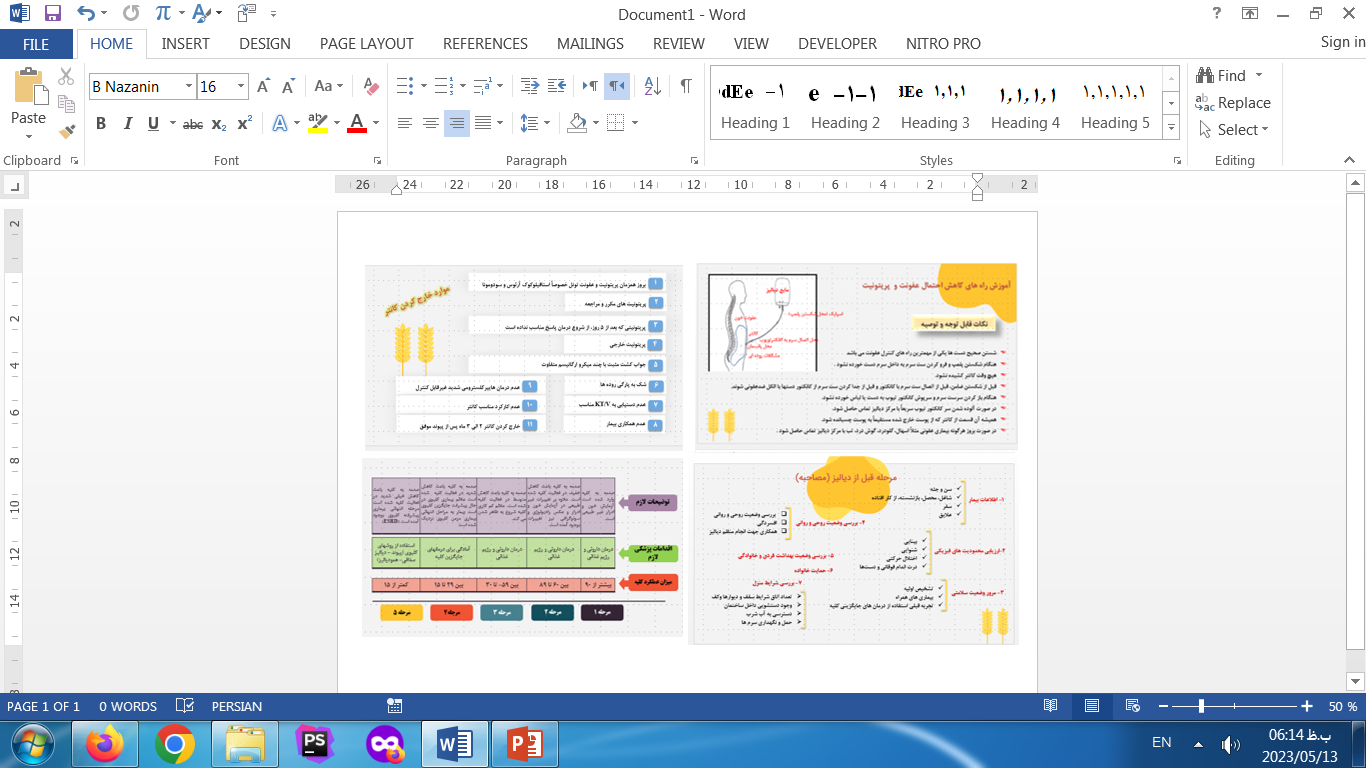1366x768 pixels.
Task: Click the Subscript icon
Action: point(219,124)
